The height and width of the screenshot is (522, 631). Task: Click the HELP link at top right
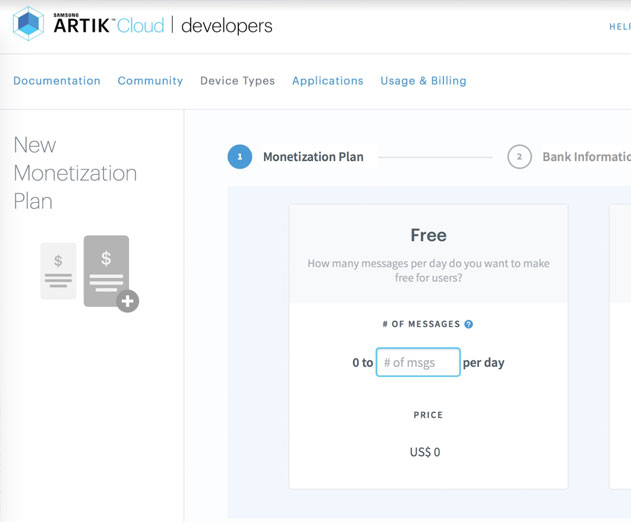click(620, 27)
